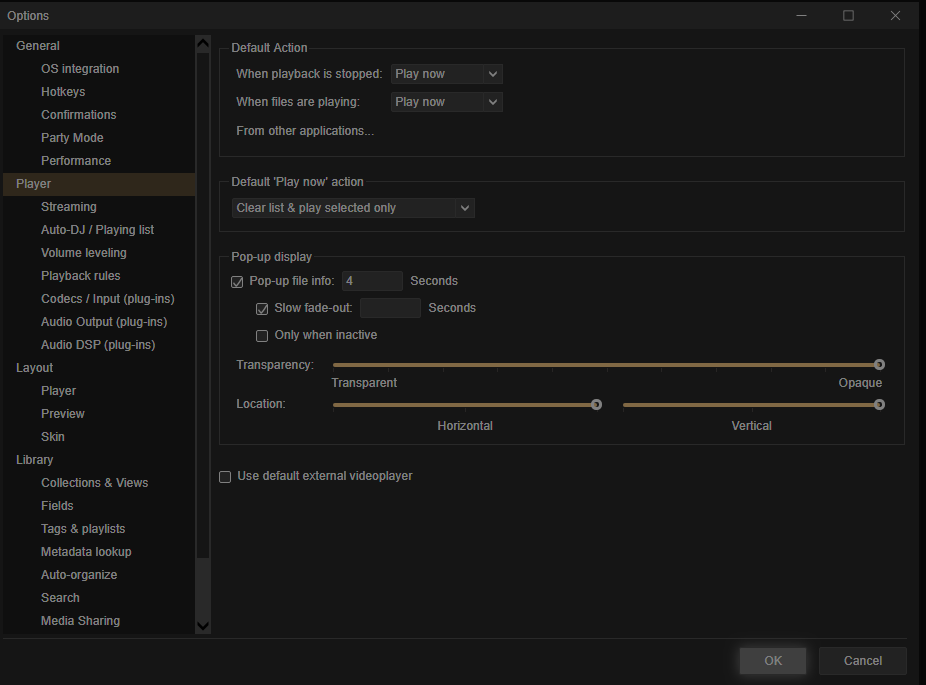Click the scroll up arrow in sidebar
This screenshot has width=926, height=685.
pos(203,45)
